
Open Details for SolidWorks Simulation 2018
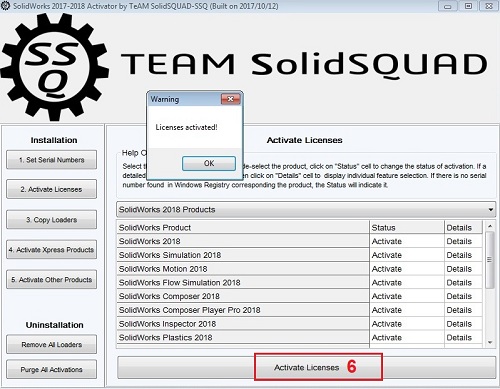pos(463,255)
